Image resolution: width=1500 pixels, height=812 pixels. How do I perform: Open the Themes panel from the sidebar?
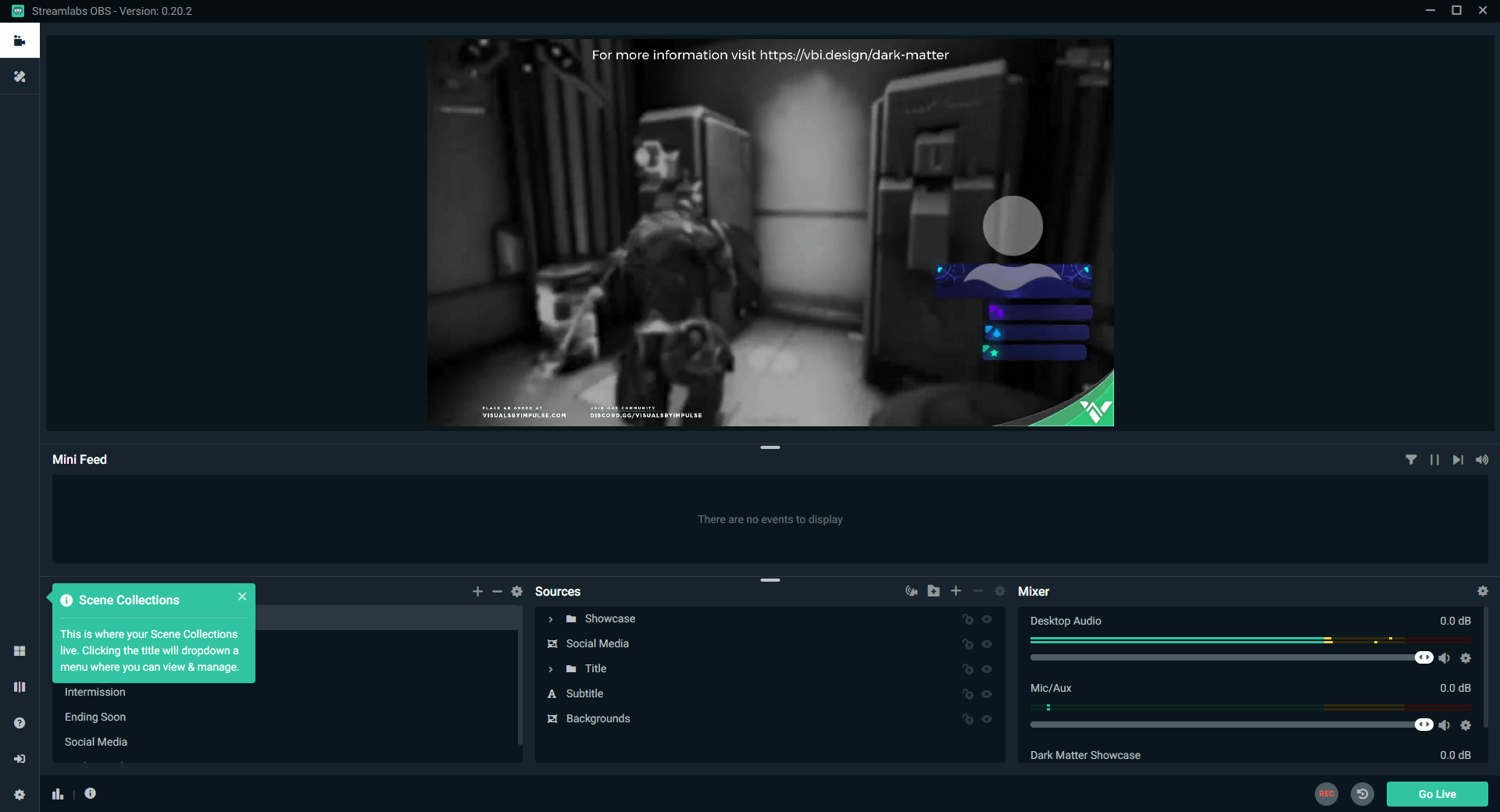pos(20,77)
